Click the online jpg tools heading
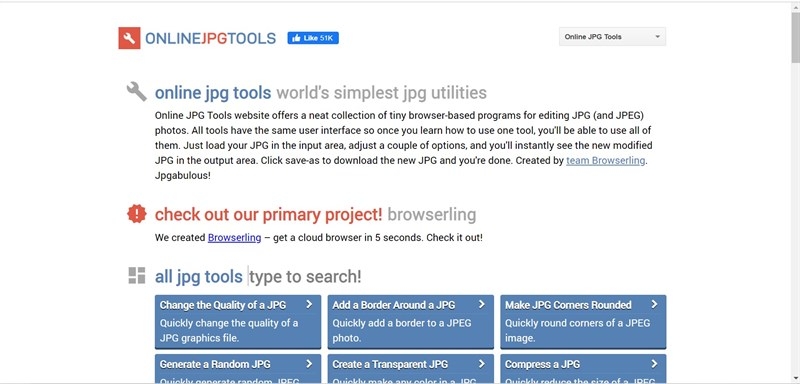 tap(213, 93)
